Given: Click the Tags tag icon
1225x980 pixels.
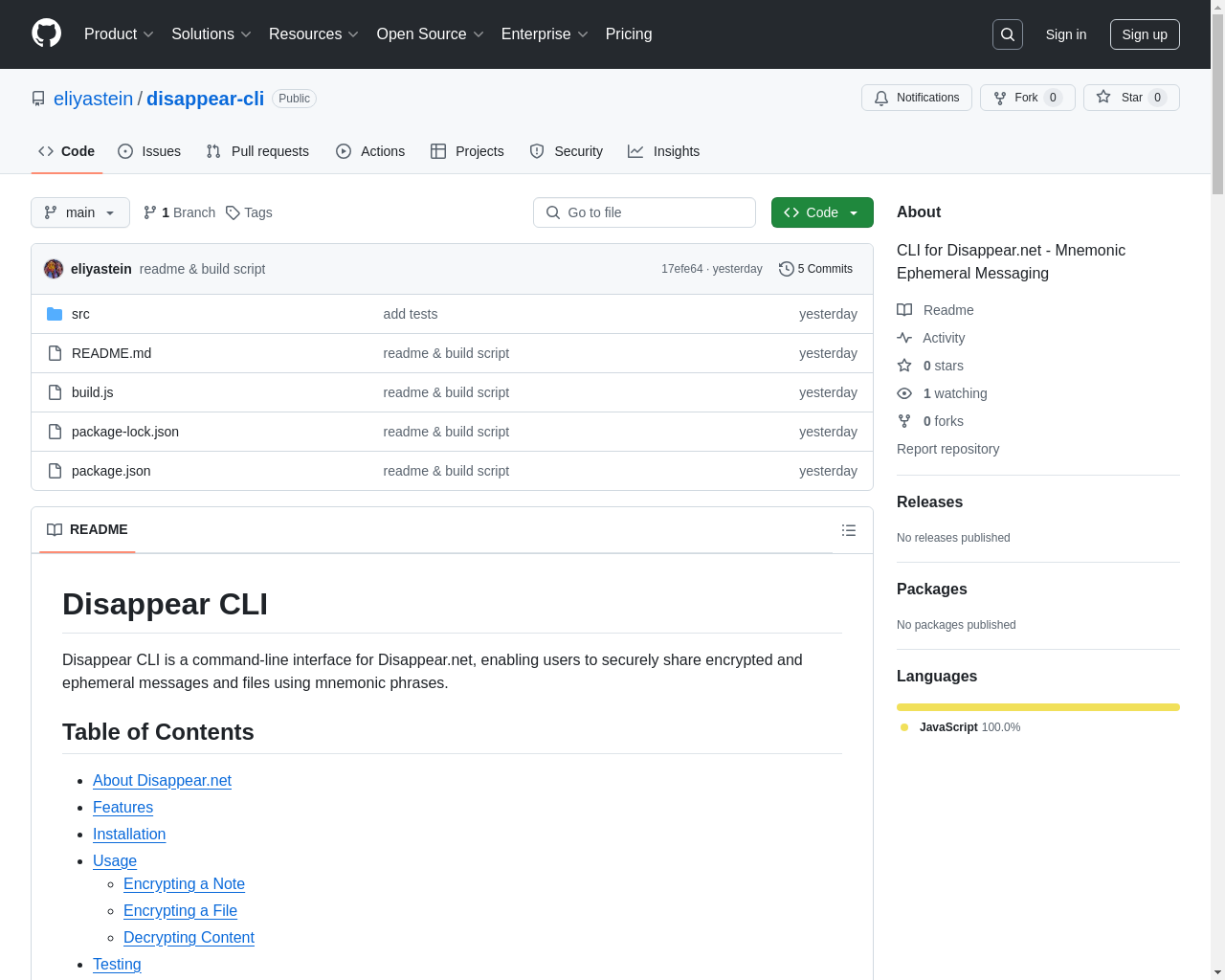Looking at the screenshot, I should click(233, 212).
